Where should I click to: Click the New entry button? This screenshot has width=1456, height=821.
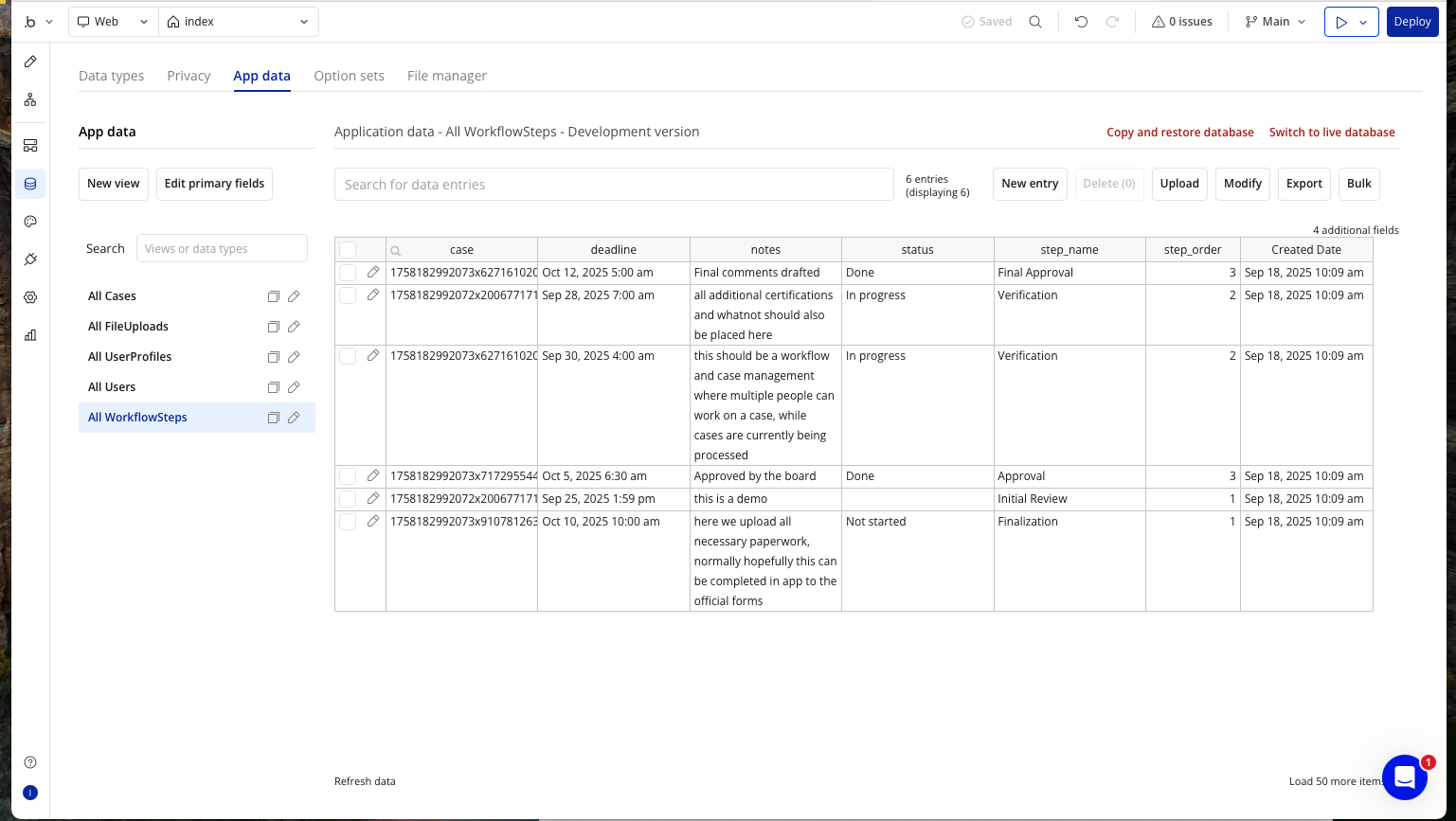point(1030,184)
